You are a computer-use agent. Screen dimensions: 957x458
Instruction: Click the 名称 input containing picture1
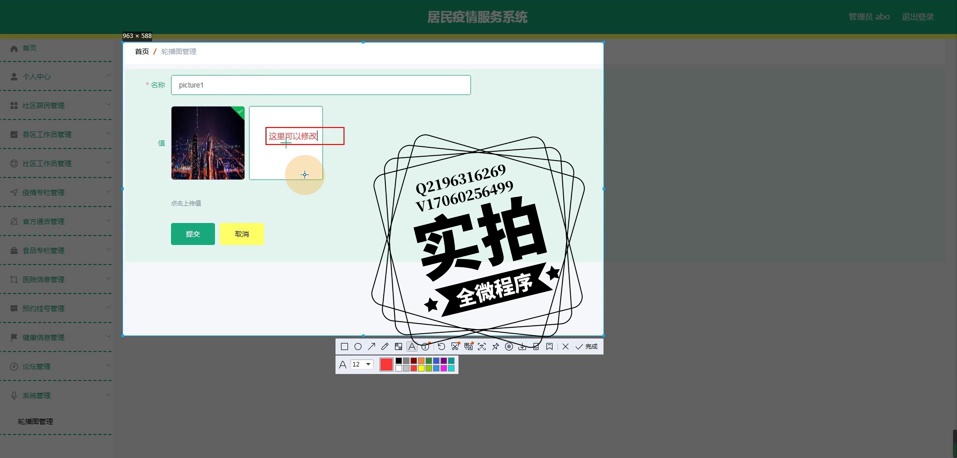320,85
